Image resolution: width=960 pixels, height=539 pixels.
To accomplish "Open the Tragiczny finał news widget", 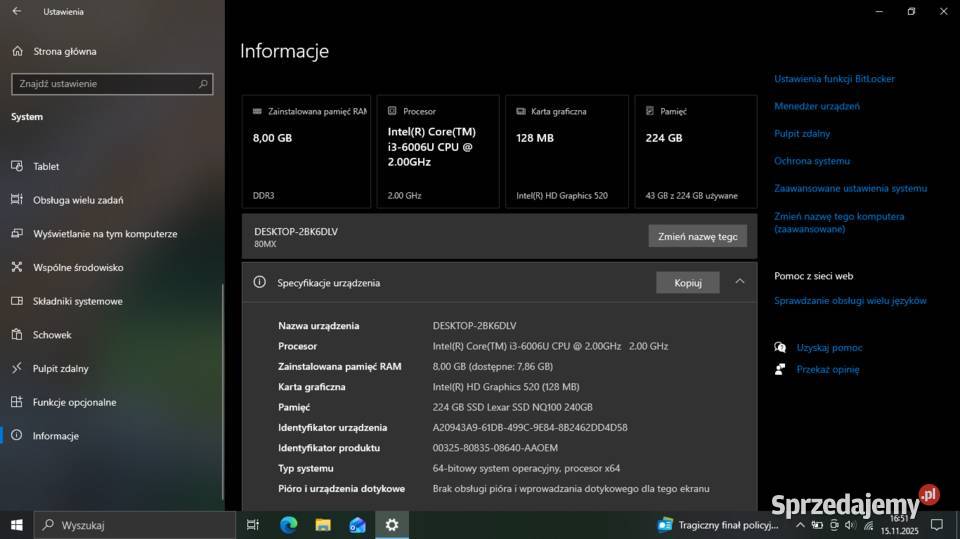I will coord(718,525).
